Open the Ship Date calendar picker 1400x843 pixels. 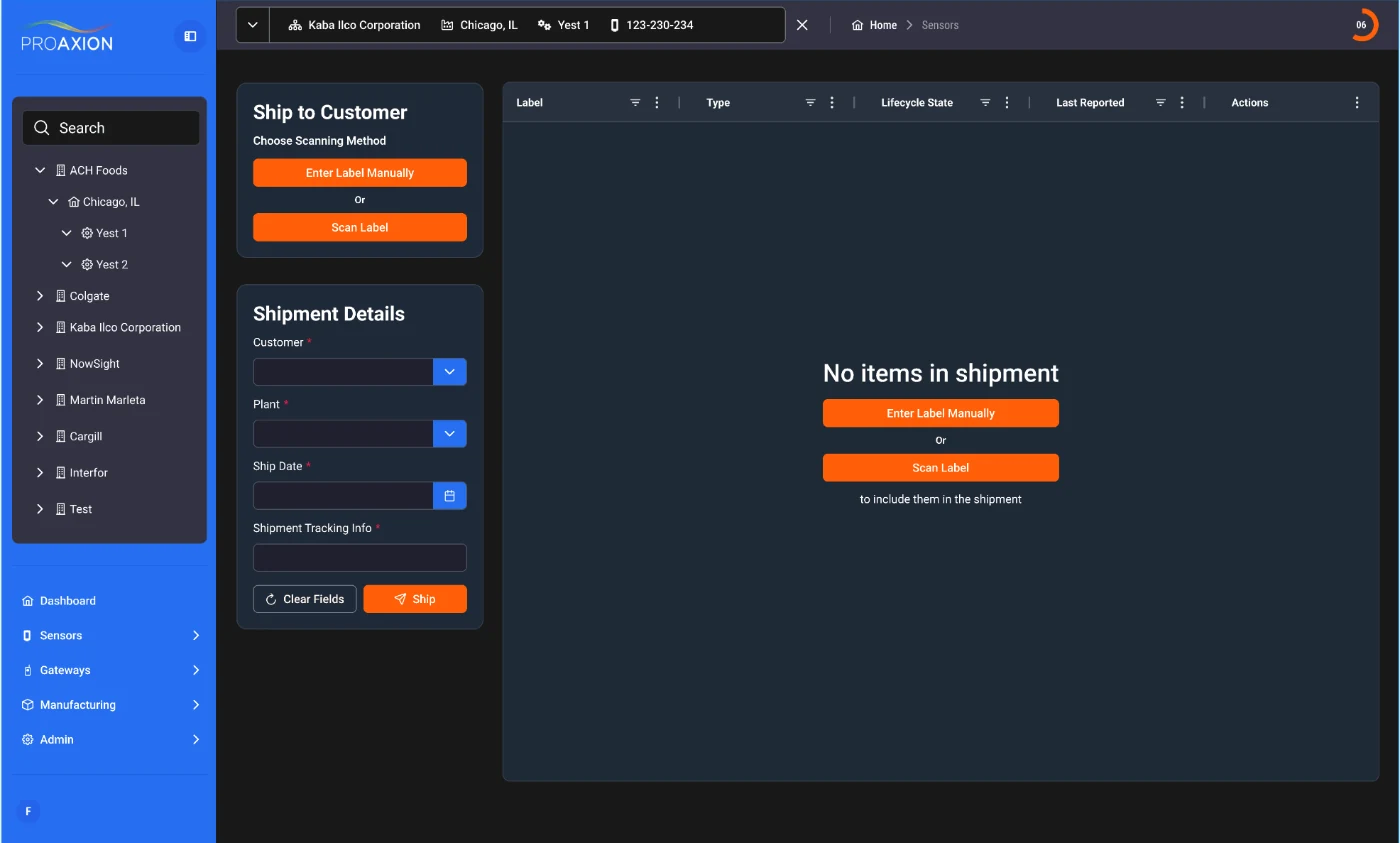coord(449,496)
